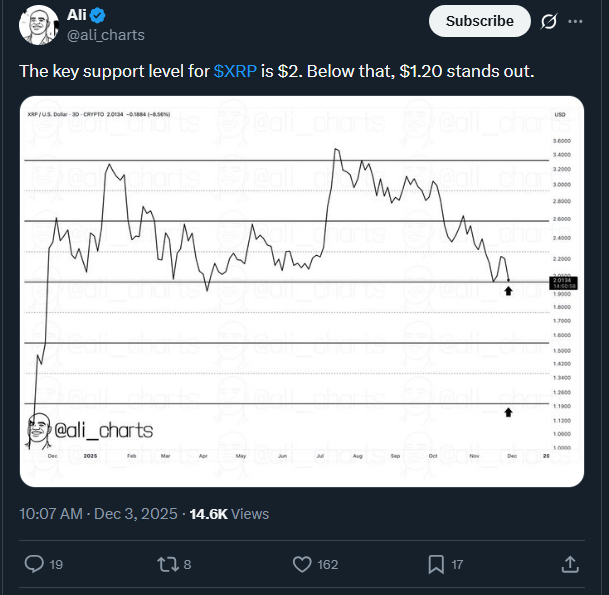This screenshot has height=595, width=609.
Task: Click the 162 likes count
Action: click(x=327, y=565)
